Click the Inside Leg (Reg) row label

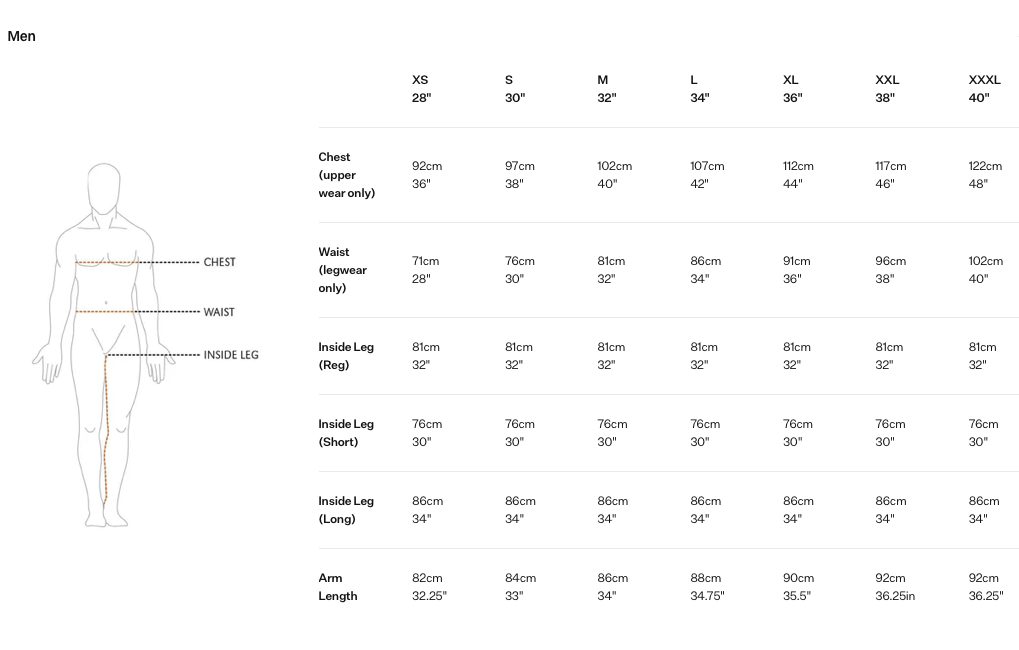pos(346,356)
